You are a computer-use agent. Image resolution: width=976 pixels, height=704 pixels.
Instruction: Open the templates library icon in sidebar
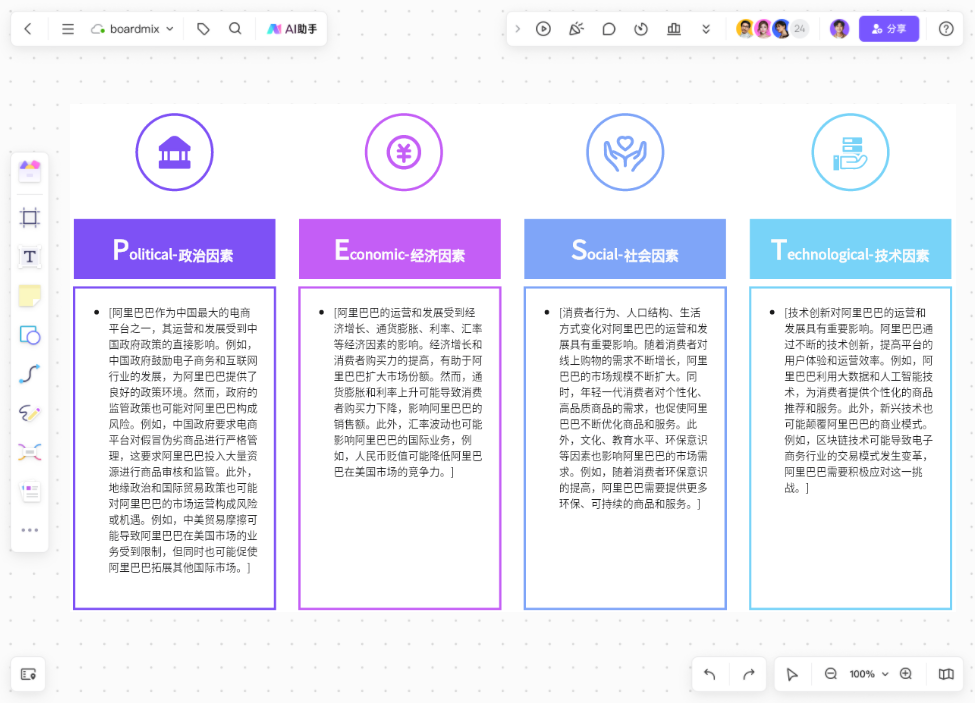[30, 171]
